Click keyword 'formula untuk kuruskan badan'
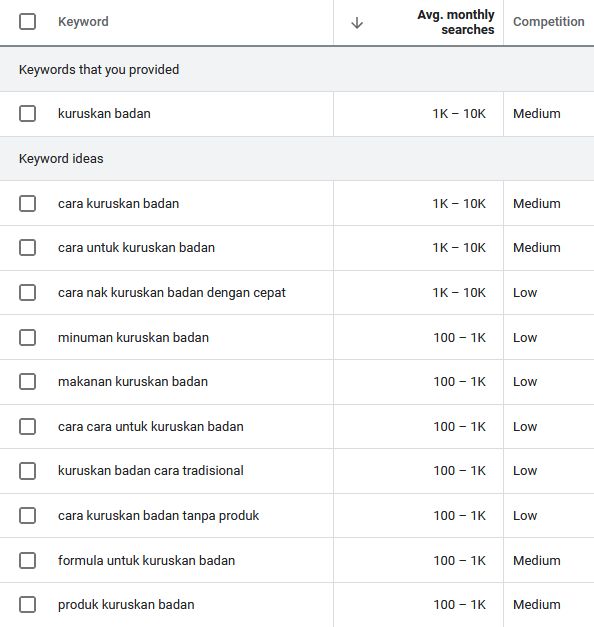The width and height of the screenshot is (594, 627). point(146,561)
